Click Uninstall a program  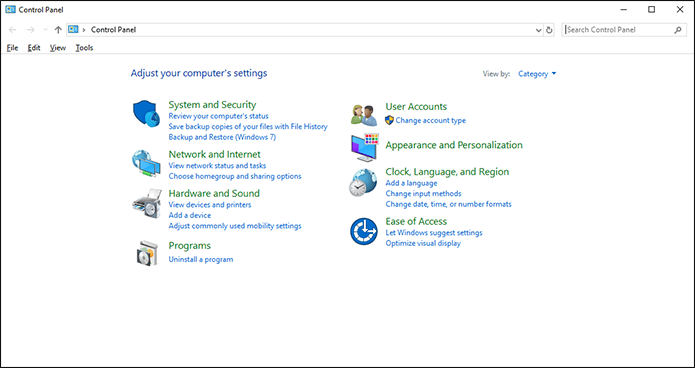click(x=201, y=259)
